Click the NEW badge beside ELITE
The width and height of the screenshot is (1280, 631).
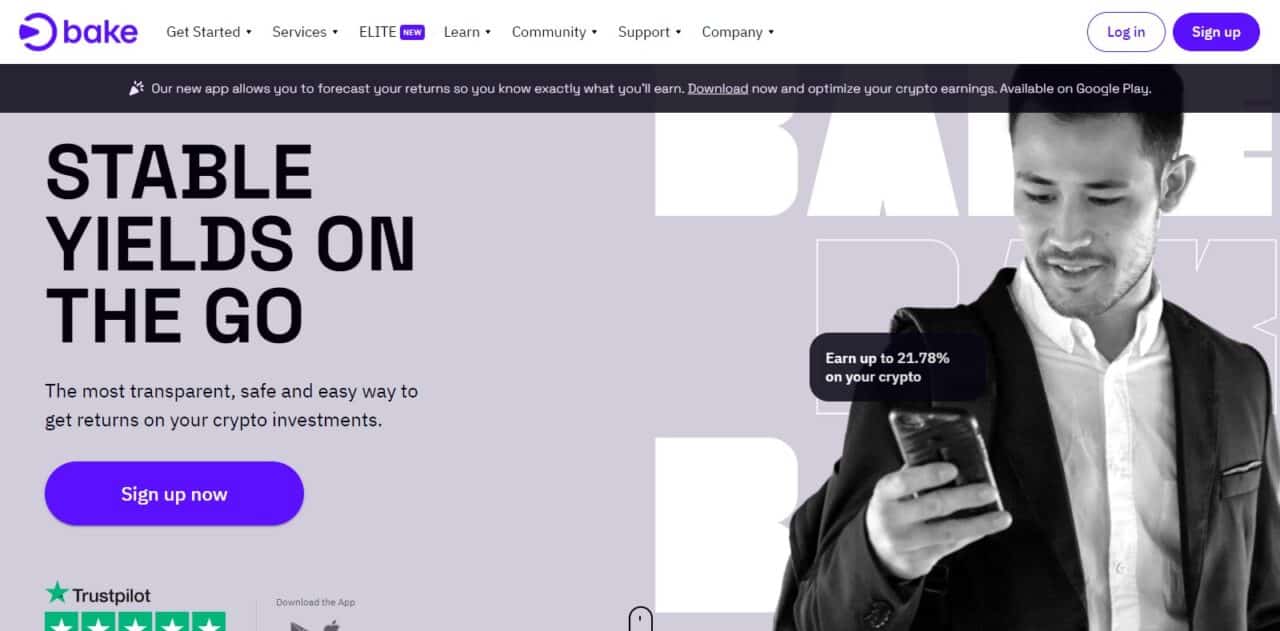pos(412,32)
